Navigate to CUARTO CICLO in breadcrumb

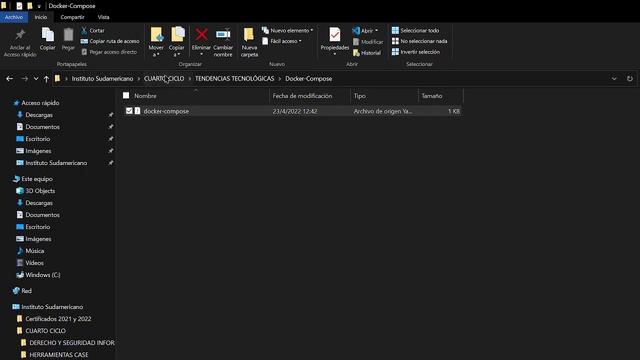point(164,79)
